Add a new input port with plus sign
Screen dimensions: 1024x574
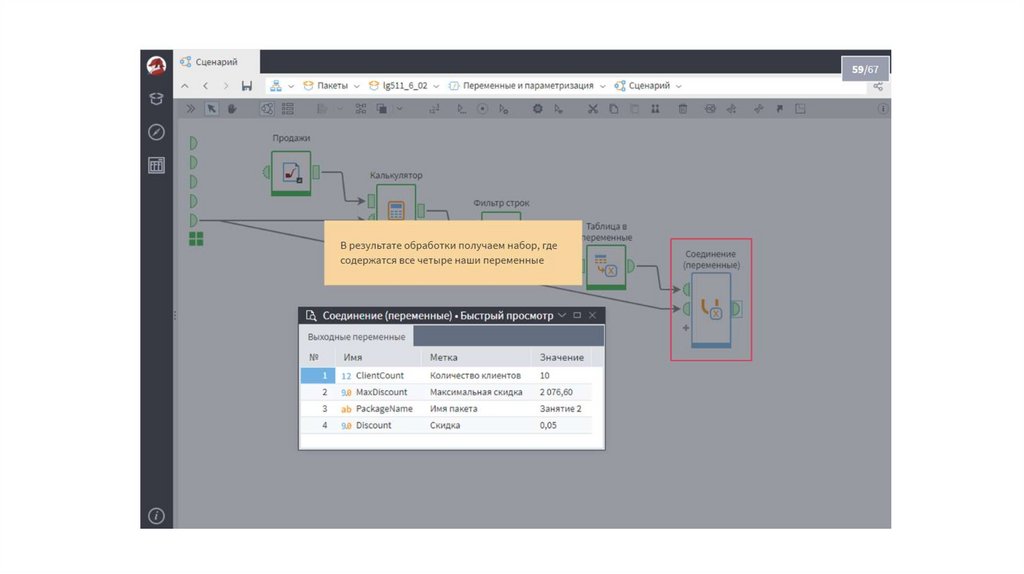[686, 328]
